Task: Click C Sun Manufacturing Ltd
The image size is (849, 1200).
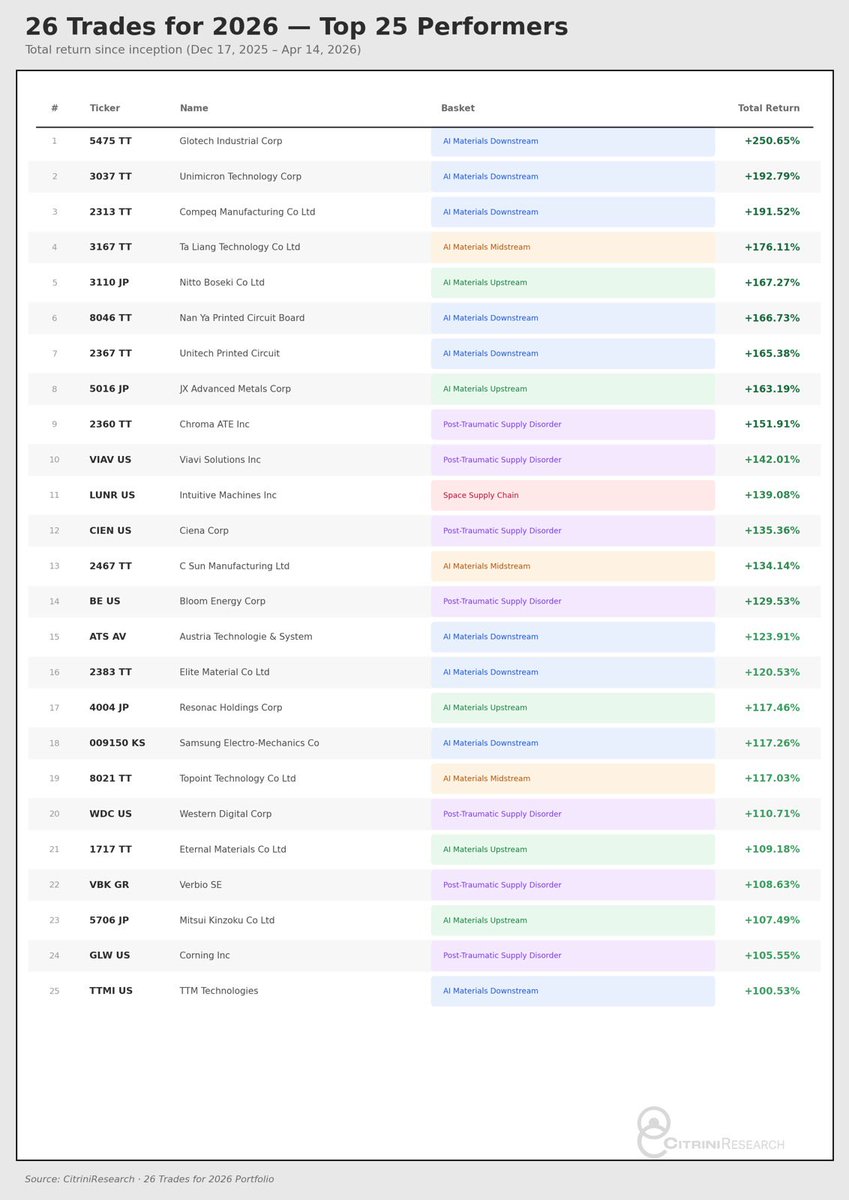Action: tap(234, 566)
